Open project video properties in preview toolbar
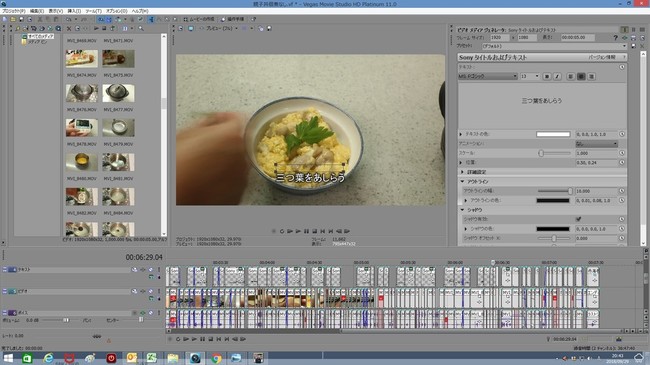650x365 pixels. pyautogui.click(x=181, y=28)
